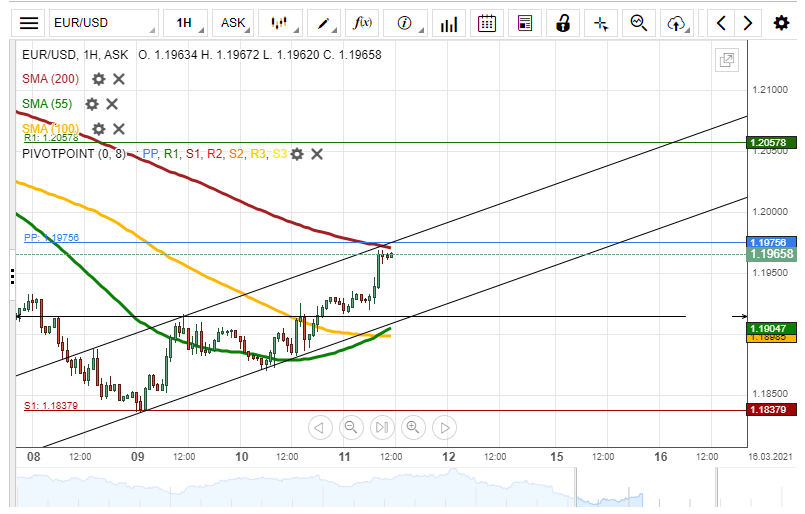Click the SMA (200) indicator label
The width and height of the screenshot is (805, 514).
[x=50, y=79]
